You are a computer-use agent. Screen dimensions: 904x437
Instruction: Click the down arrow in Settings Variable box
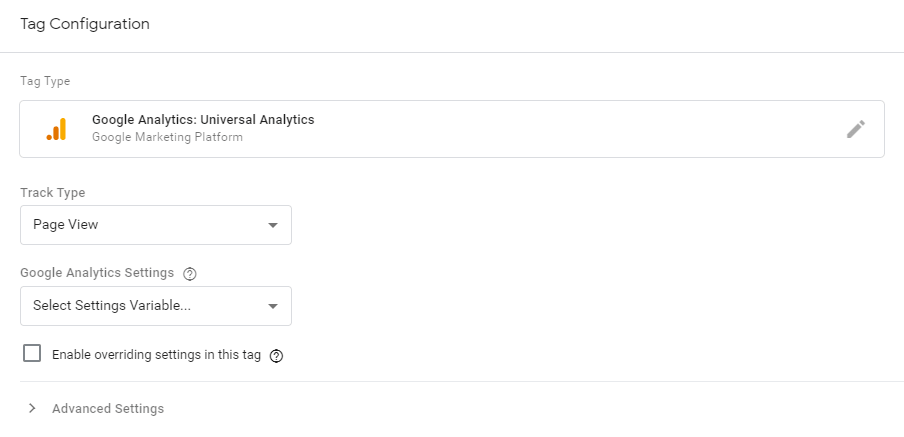click(x=273, y=306)
